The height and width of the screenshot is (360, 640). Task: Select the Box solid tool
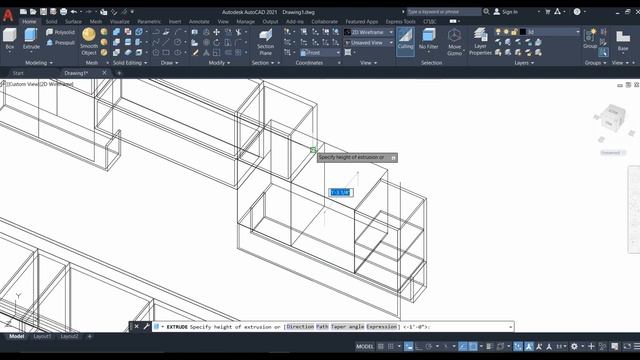pyautogui.click(x=10, y=39)
